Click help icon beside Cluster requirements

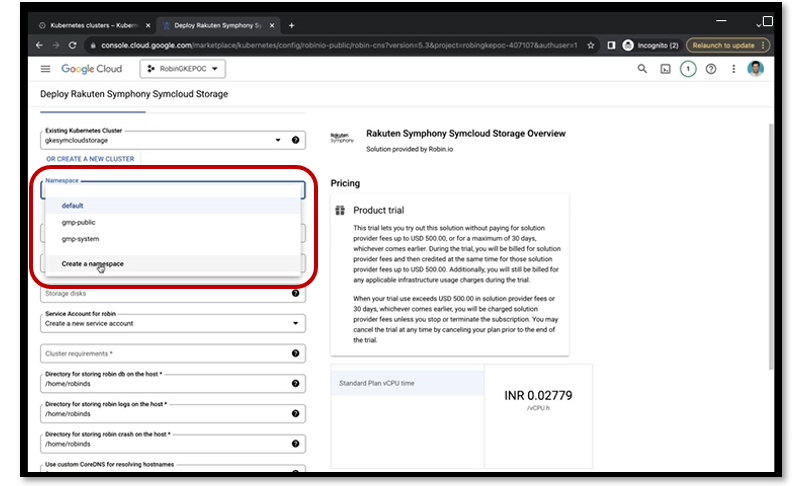[295, 353]
